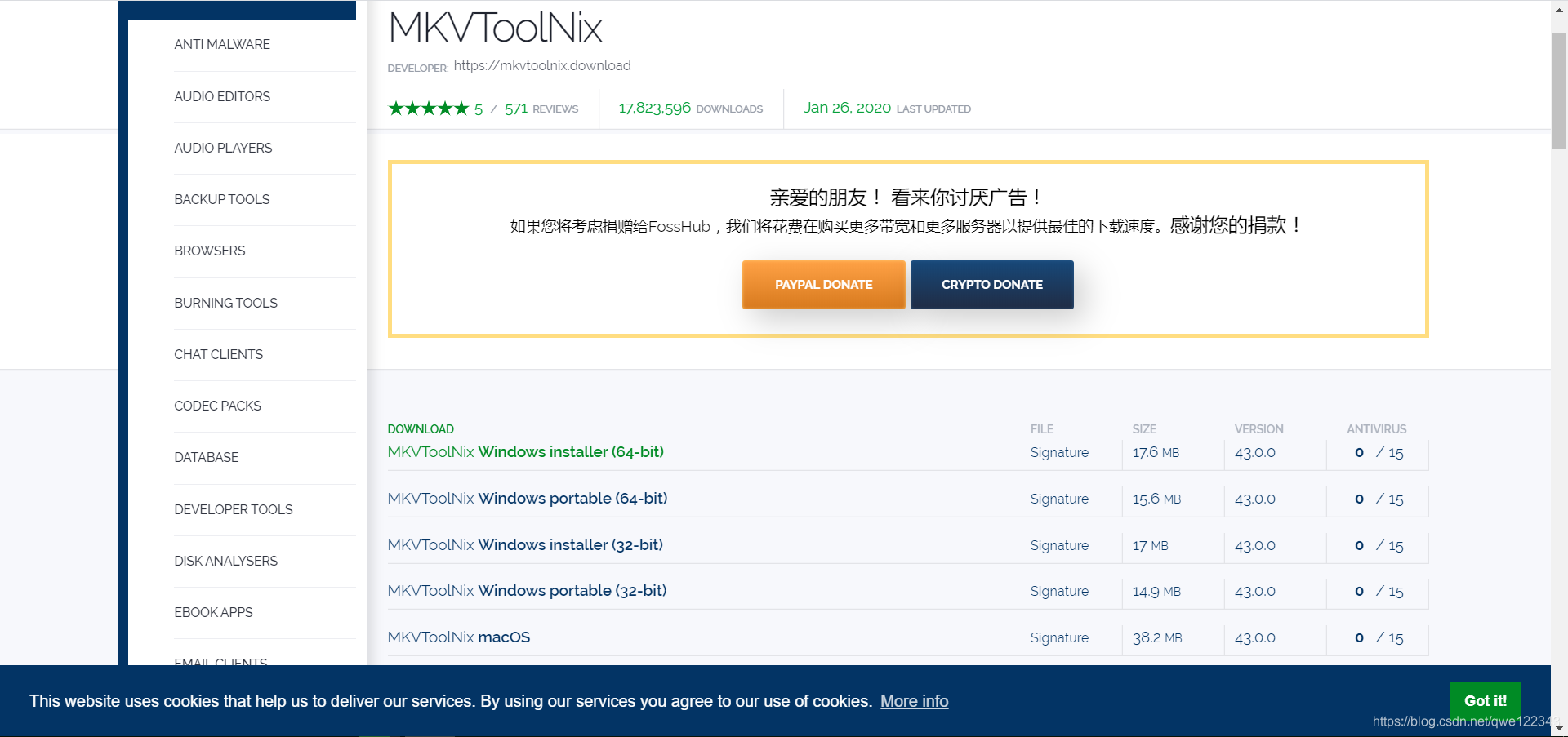Download MKVToolNix Windows portable (32-bit)

(x=527, y=590)
